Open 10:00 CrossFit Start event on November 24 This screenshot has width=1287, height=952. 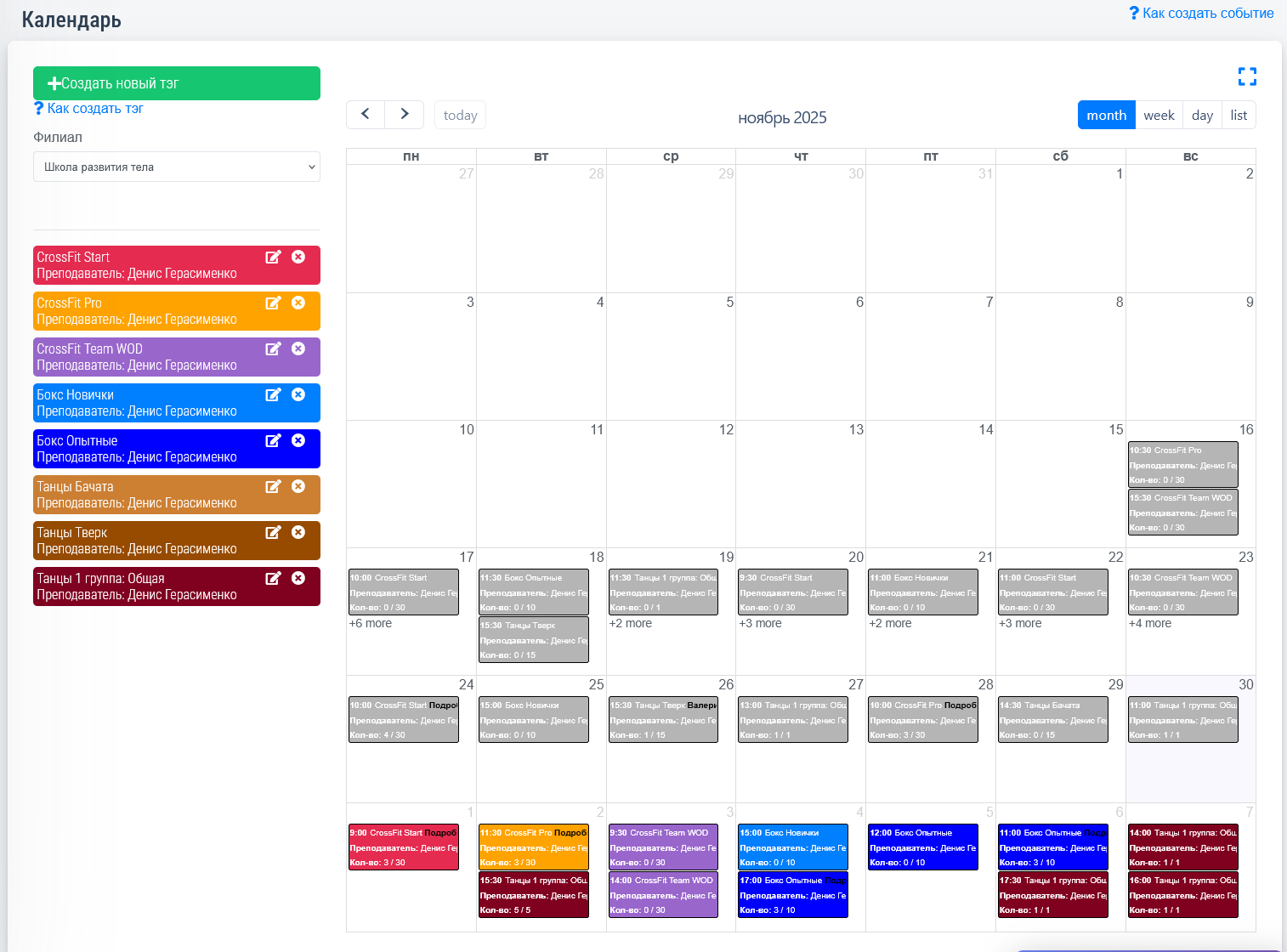[404, 719]
